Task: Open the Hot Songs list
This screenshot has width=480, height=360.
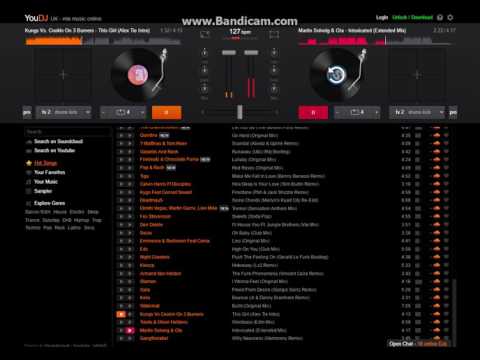Action: tap(46, 163)
